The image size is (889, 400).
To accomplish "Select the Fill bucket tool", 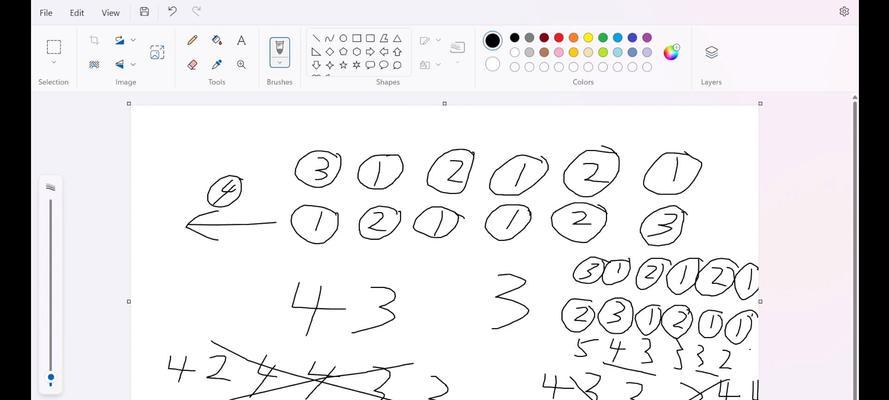I will [217, 40].
